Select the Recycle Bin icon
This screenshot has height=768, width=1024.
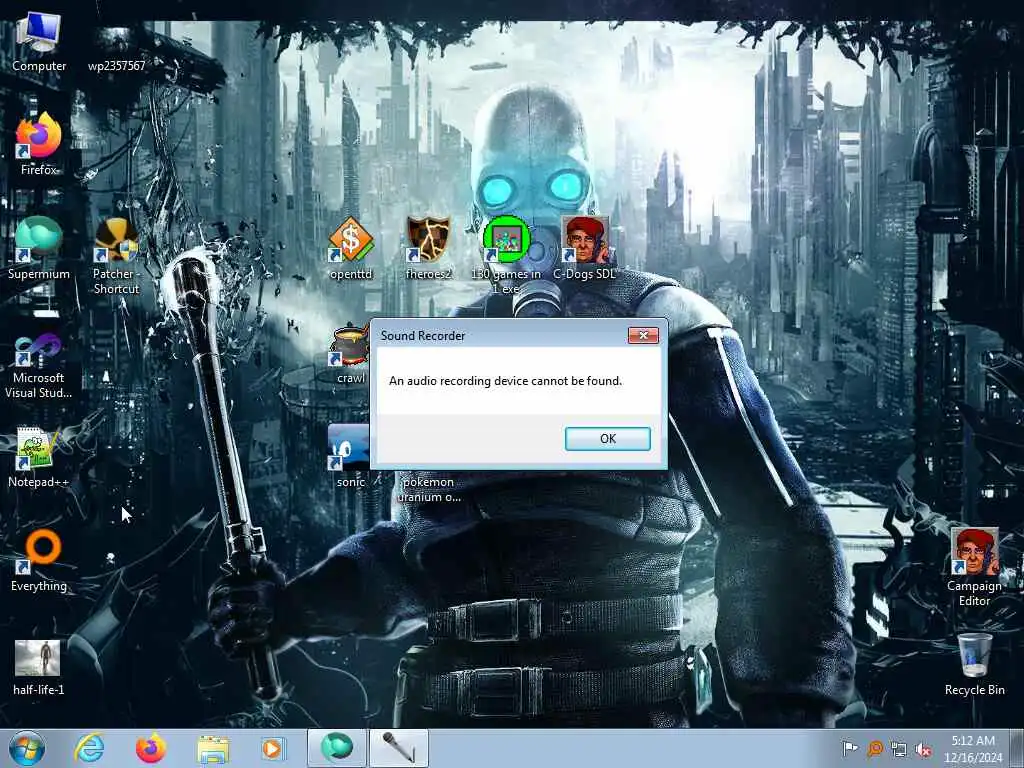click(x=974, y=664)
